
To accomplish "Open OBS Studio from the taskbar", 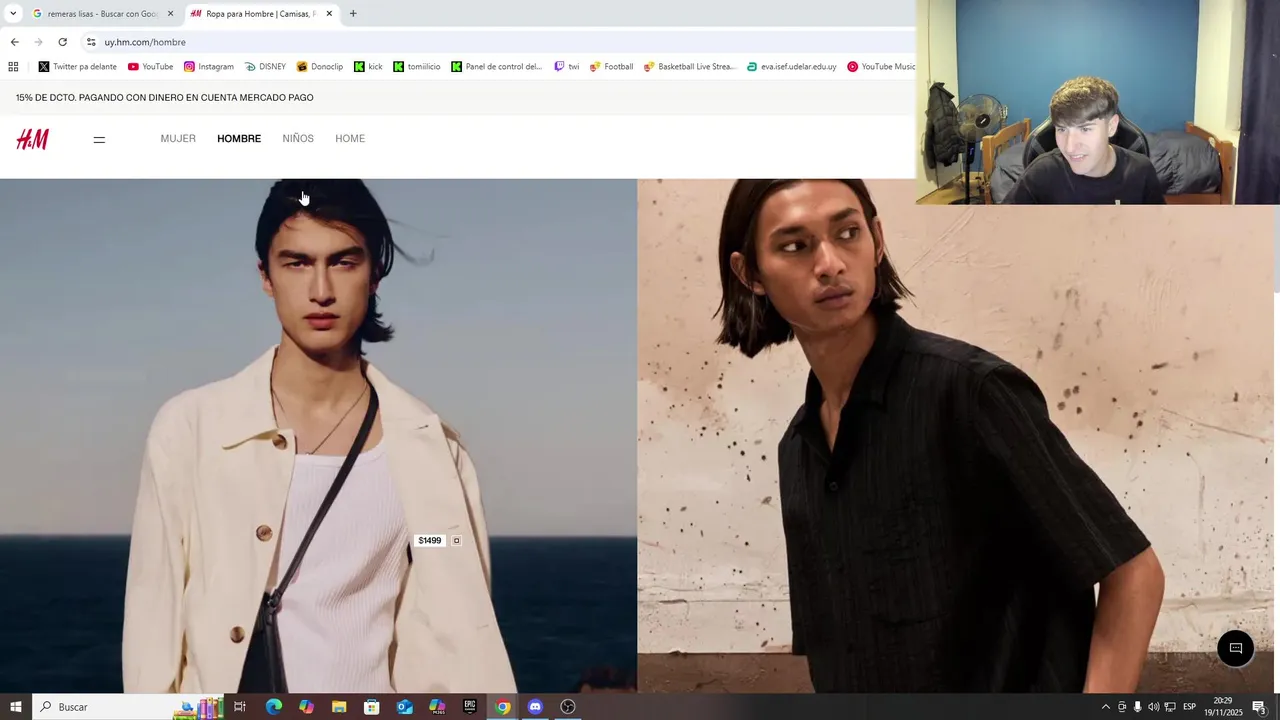I will click(568, 707).
